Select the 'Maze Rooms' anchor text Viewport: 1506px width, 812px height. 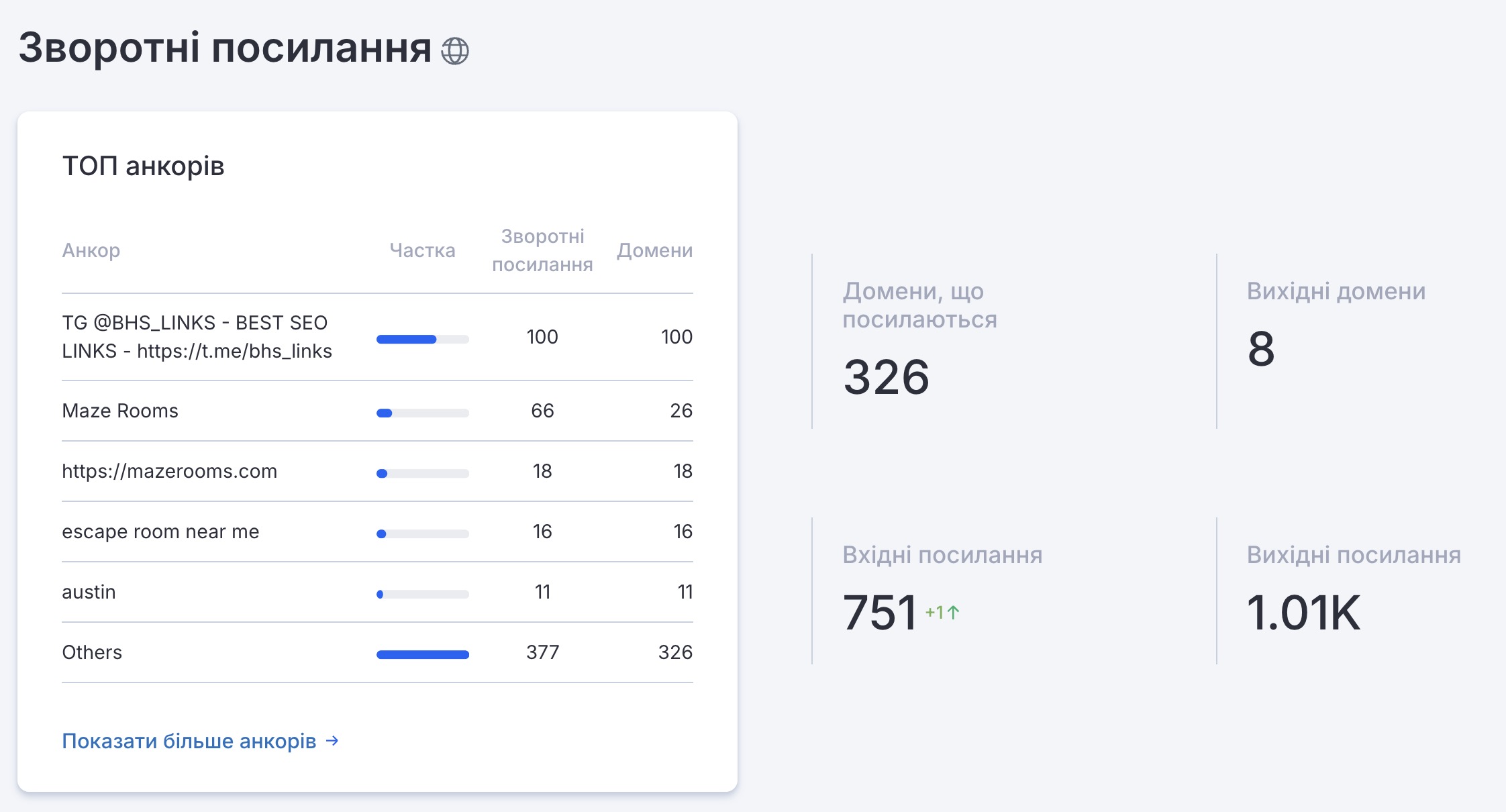click(x=120, y=411)
